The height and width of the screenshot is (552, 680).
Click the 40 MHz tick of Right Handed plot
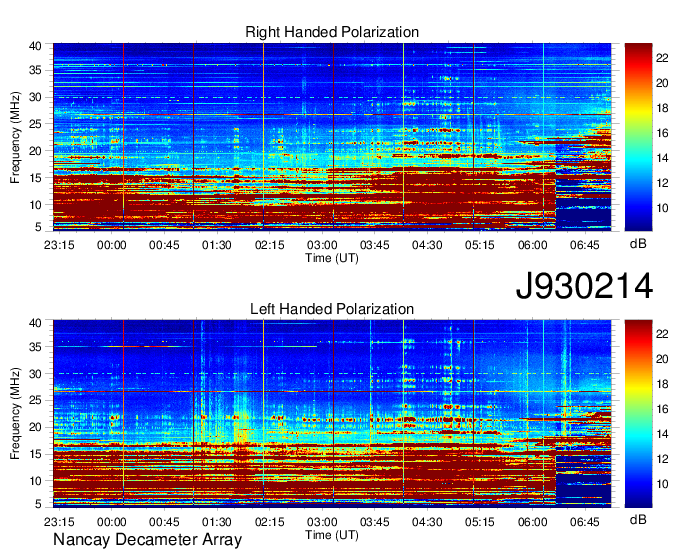(36, 46)
